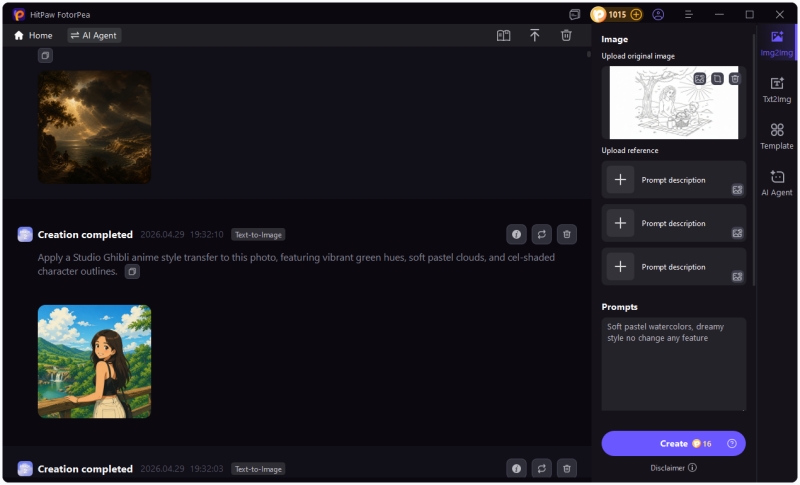Click the HitPaw FotorPea logo icon

19,14
